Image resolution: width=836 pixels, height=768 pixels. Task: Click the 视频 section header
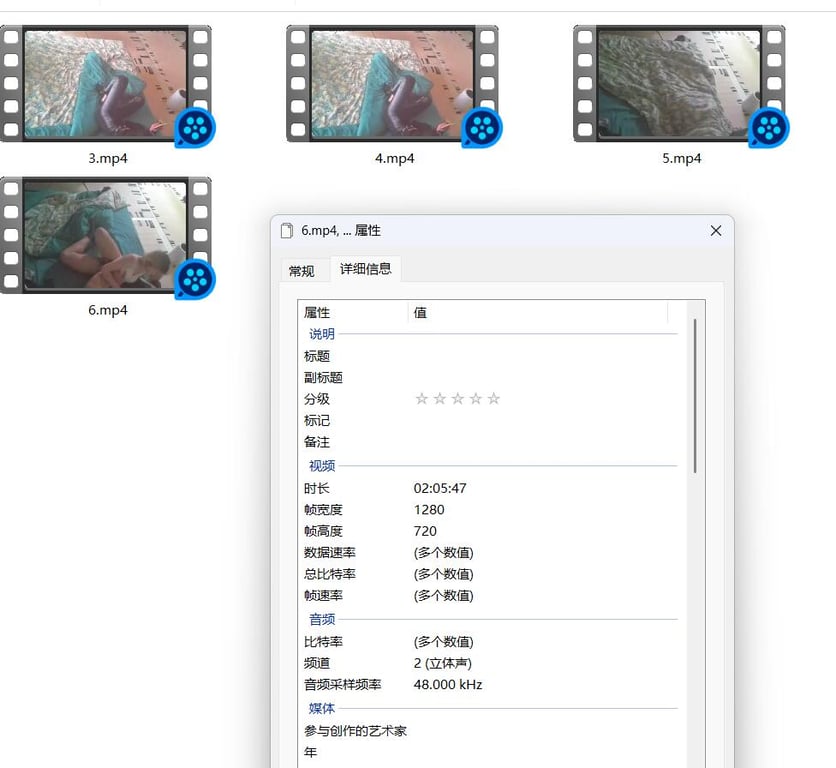[322, 466]
